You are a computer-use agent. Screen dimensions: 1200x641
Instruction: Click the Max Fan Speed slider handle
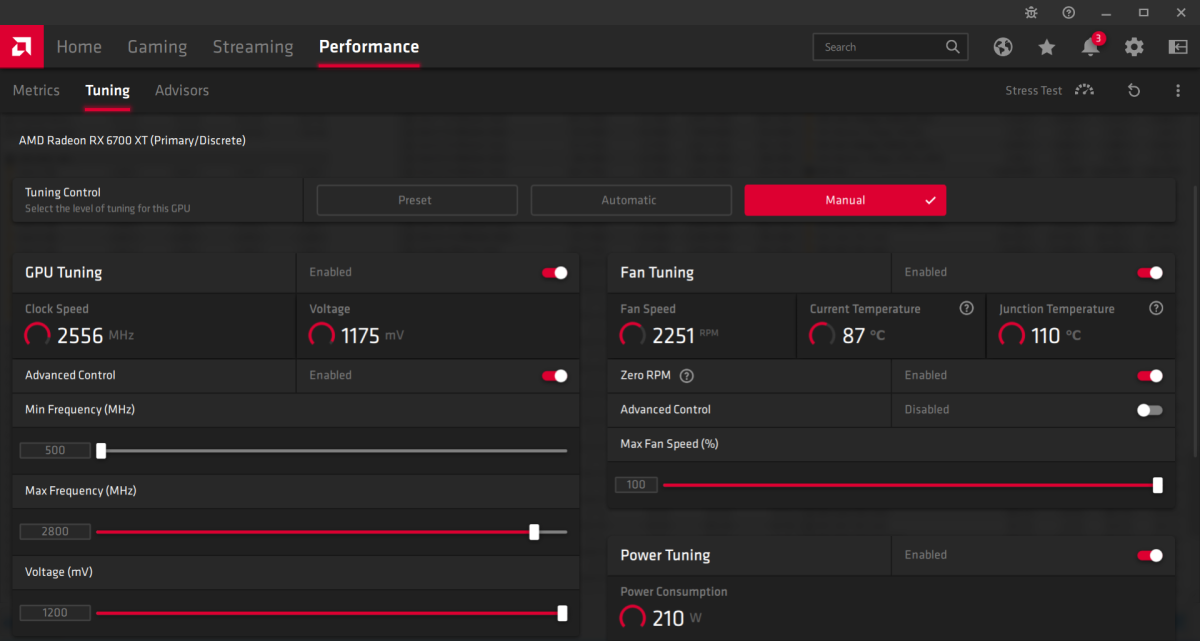coord(1157,485)
